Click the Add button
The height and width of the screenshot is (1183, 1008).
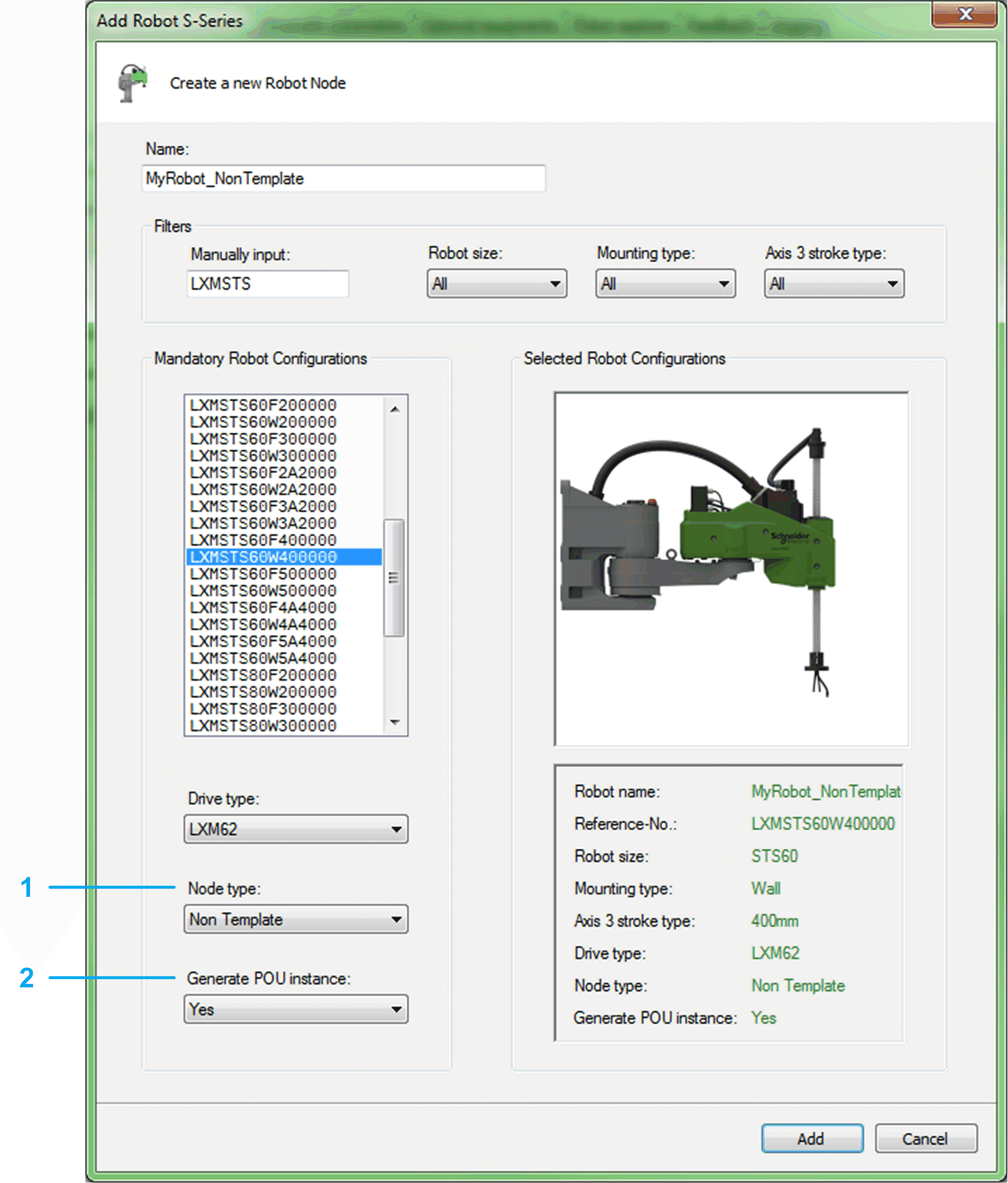click(812, 1139)
